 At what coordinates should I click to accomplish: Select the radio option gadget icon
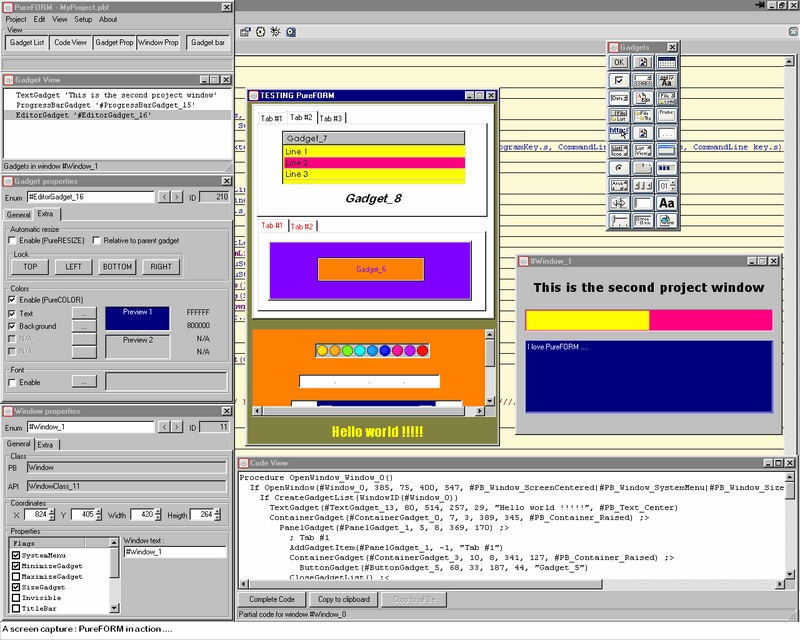[619, 168]
